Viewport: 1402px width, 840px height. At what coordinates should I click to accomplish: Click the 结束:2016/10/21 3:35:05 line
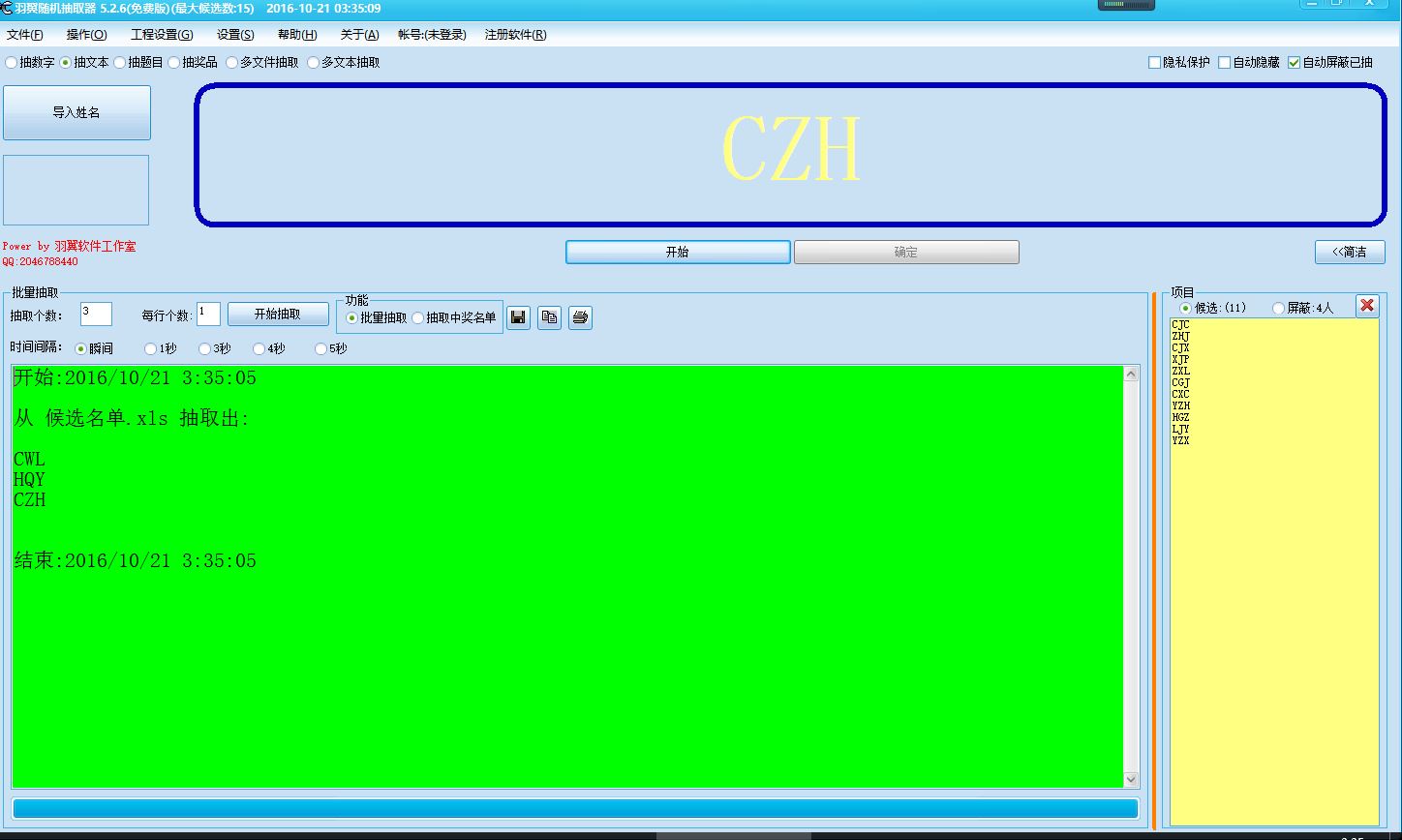click(136, 561)
